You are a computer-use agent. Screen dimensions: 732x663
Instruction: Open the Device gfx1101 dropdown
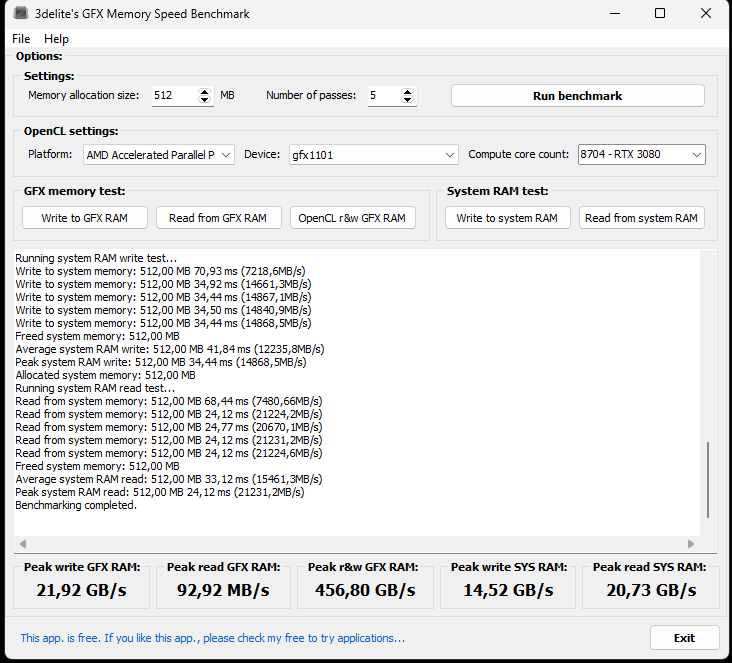[373, 155]
